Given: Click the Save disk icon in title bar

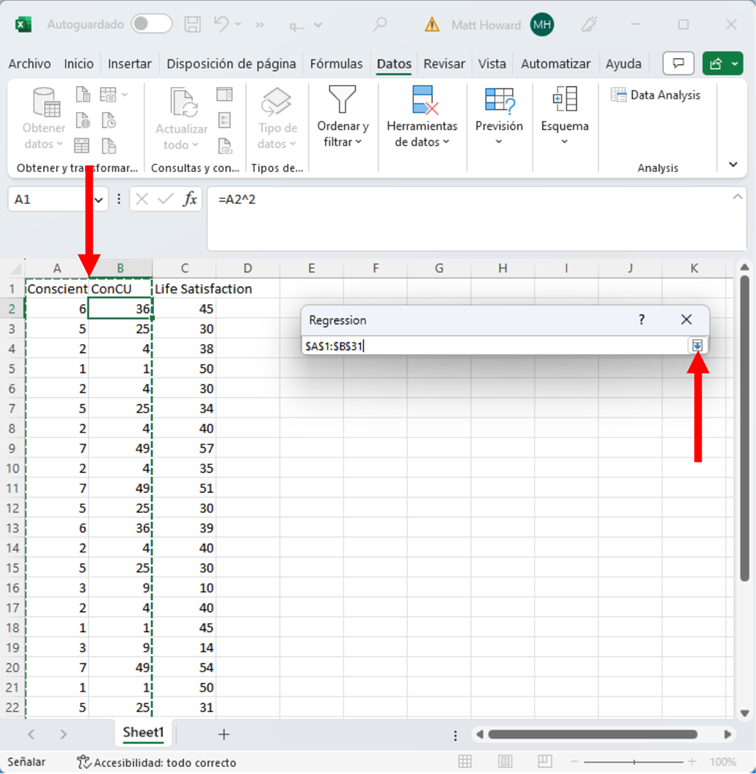Looking at the screenshot, I should tap(193, 24).
